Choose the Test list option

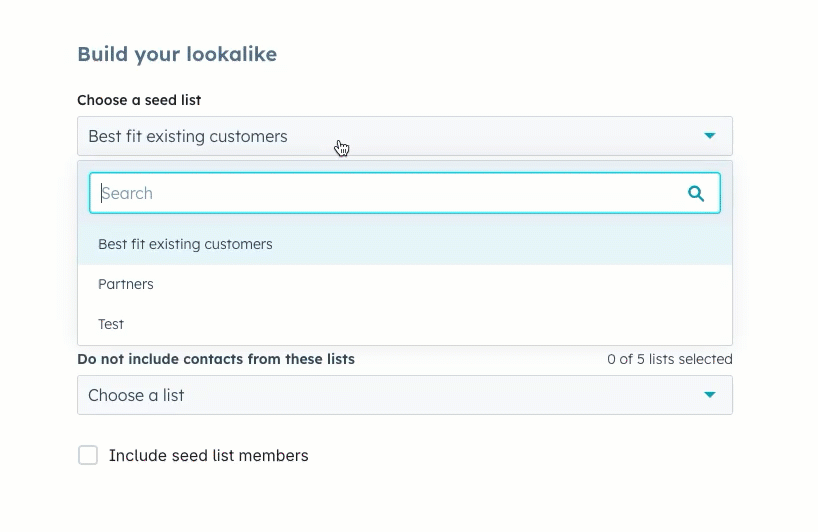(405, 324)
